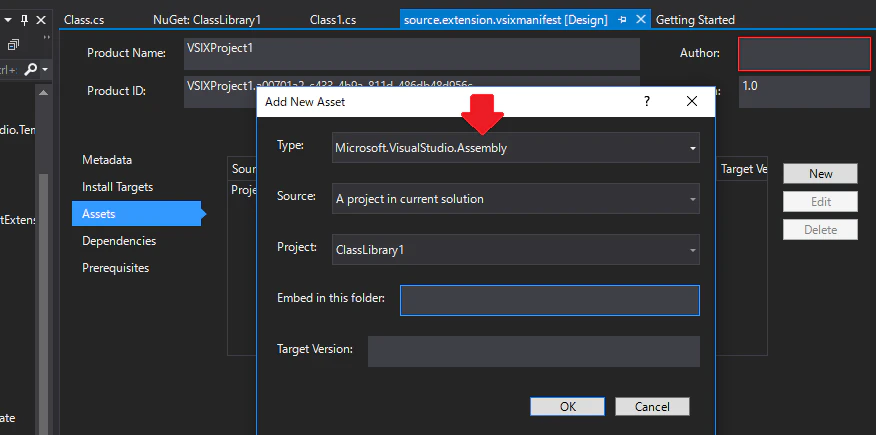Click the OK button in the dialog
Screen dimensions: 876x435
(568, 407)
